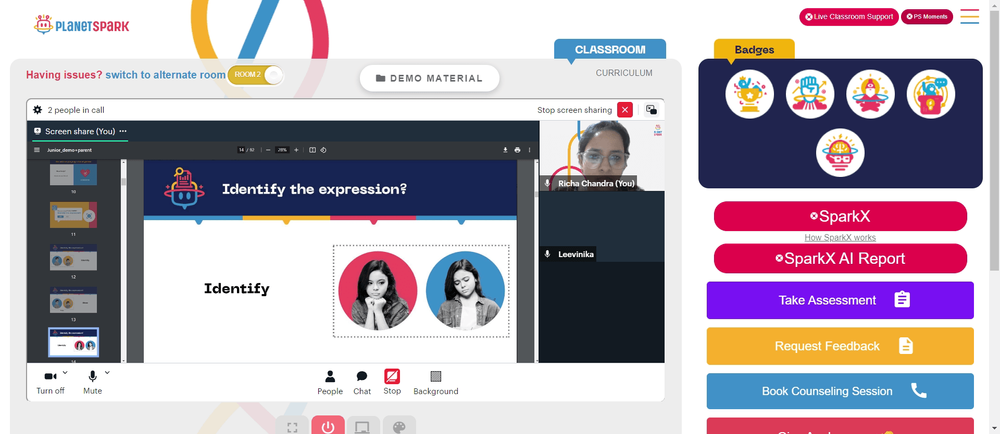Image resolution: width=1000 pixels, height=434 pixels.
Task: Switch to the CLASSROOM tab
Action: click(x=610, y=50)
